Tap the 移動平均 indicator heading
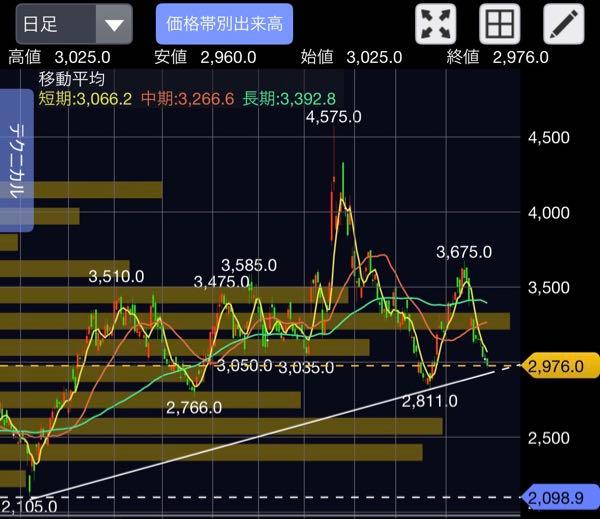The width and height of the screenshot is (600, 519). pos(71,78)
